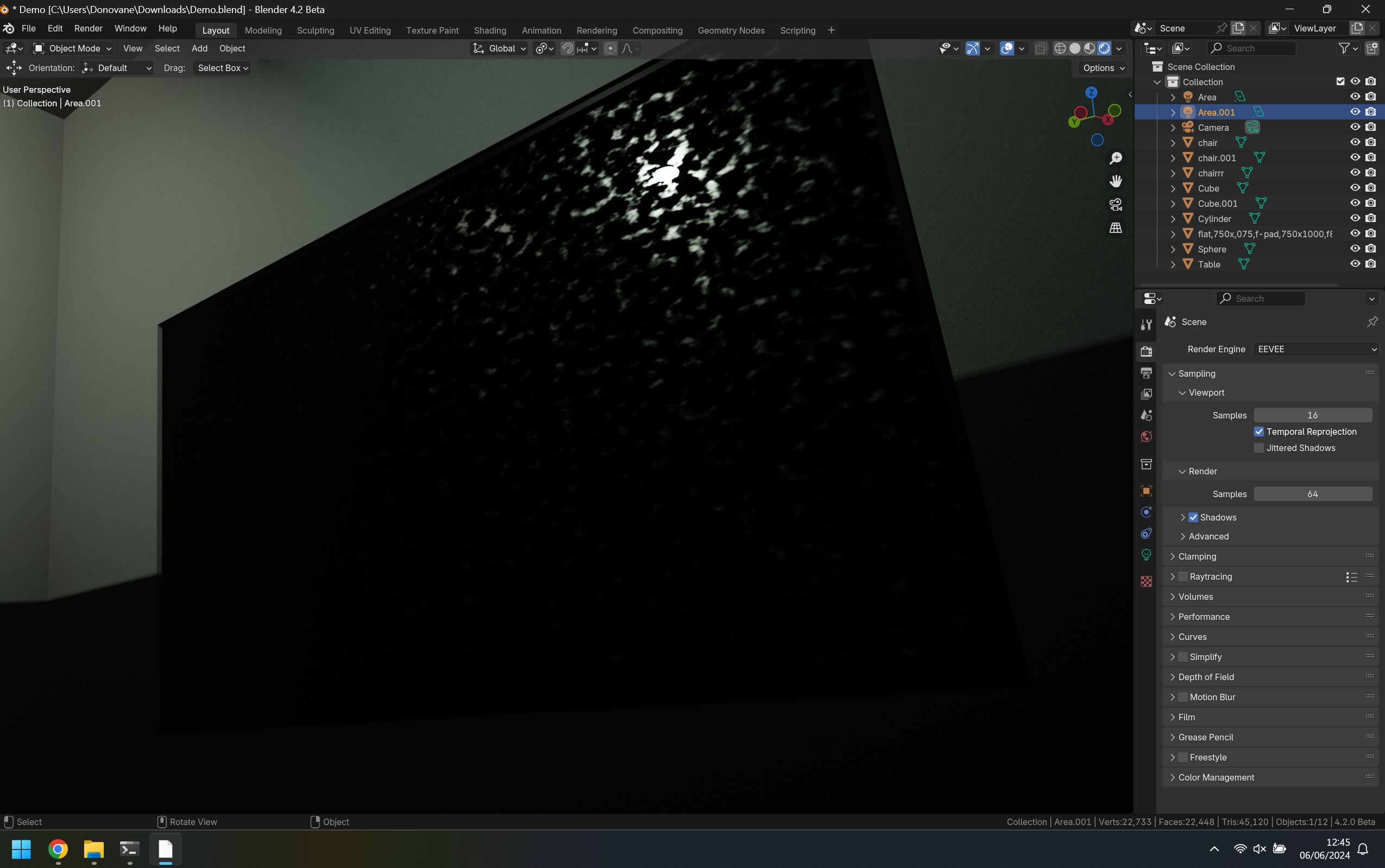Open Orientation Default dropdown
This screenshot has width=1385, height=868.
click(117, 68)
